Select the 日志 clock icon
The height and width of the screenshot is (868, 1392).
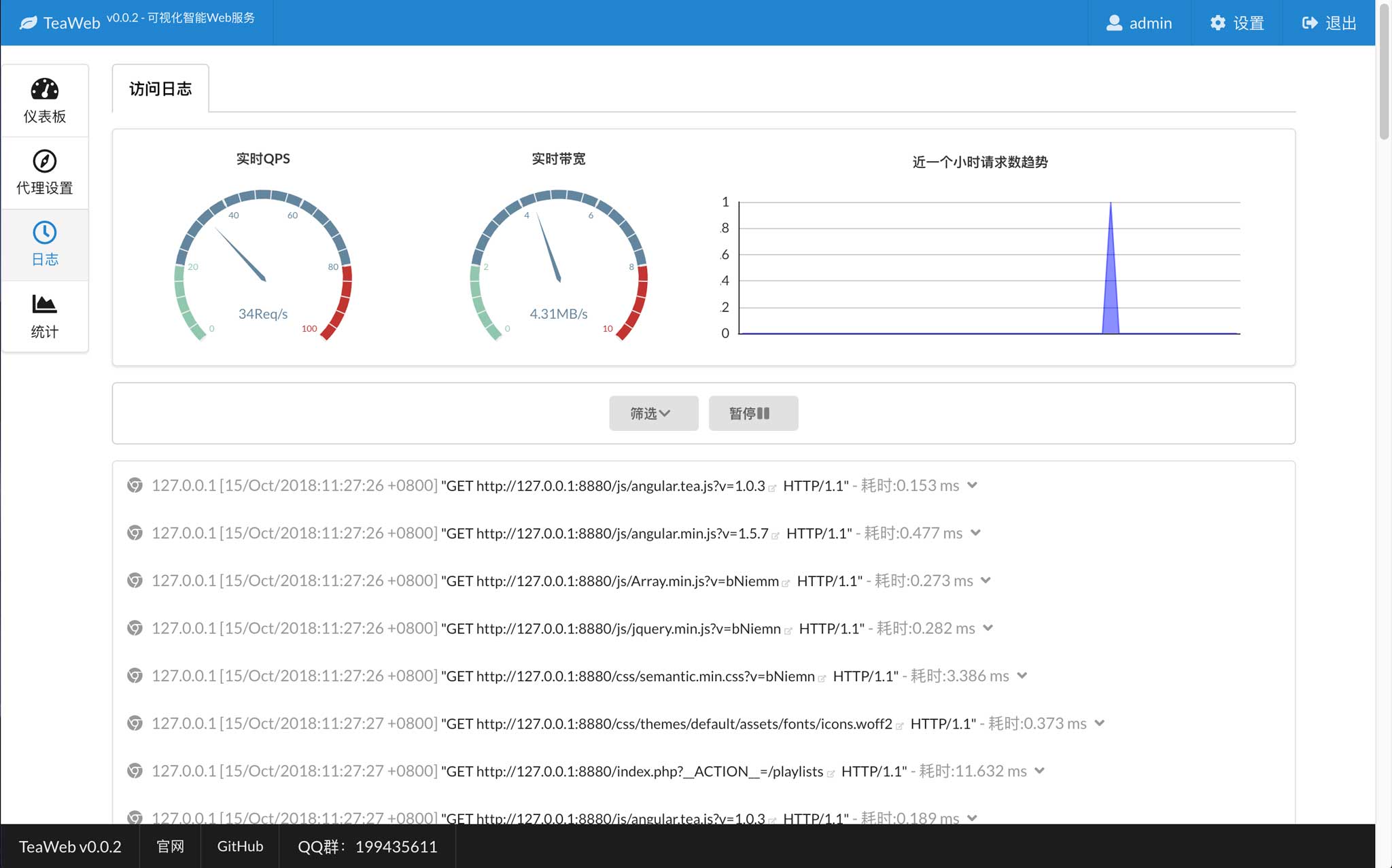pyautogui.click(x=45, y=233)
